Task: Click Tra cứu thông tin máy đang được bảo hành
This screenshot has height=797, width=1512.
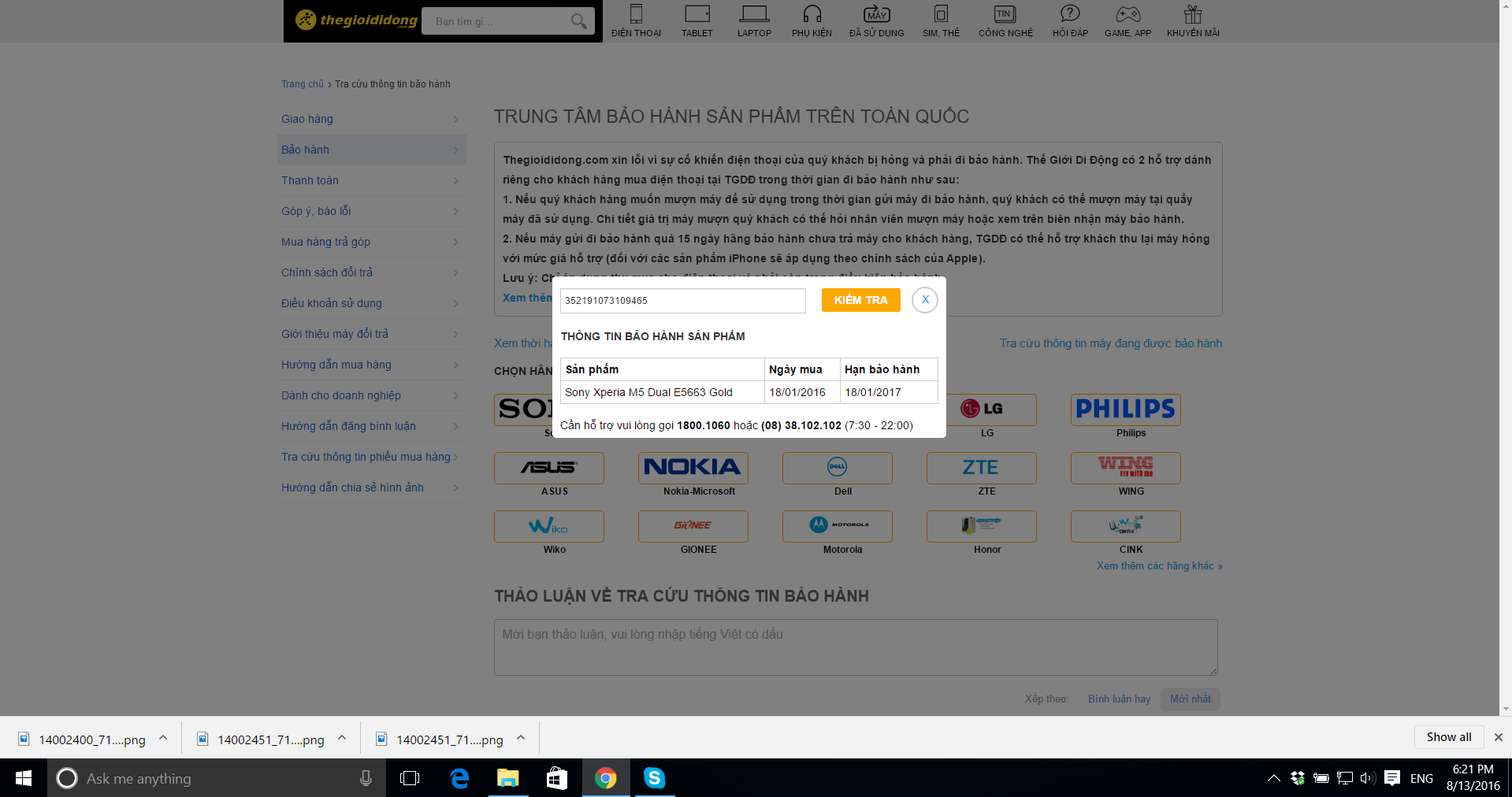Action: (x=1111, y=343)
